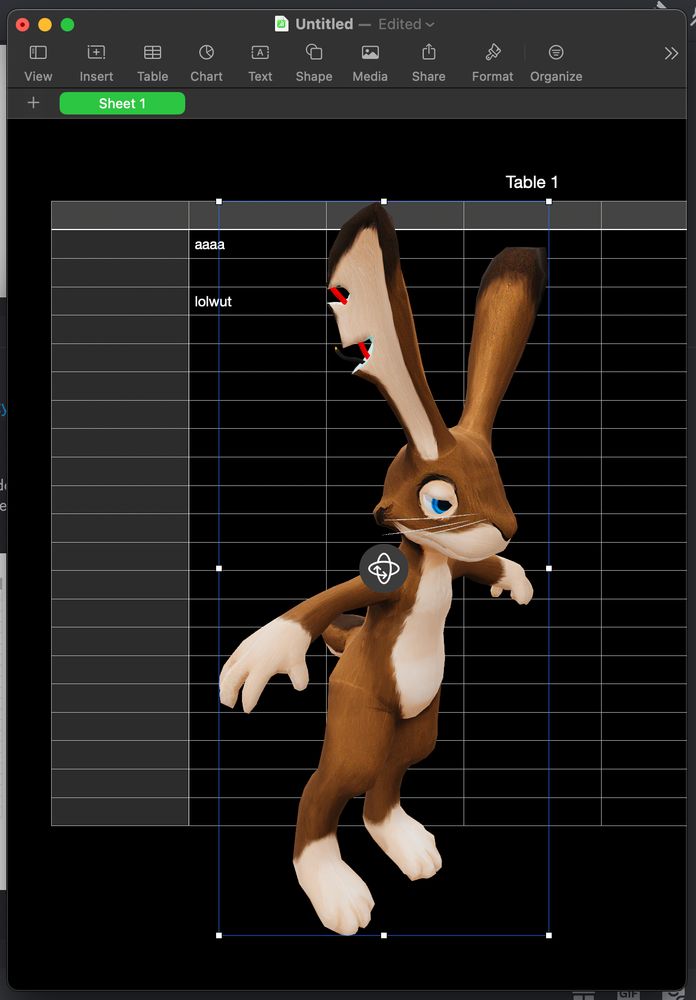Image resolution: width=696 pixels, height=1000 pixels.
Task: Show more toolbar items chevron
Action: pyautogui.click(x=670, y=53)
